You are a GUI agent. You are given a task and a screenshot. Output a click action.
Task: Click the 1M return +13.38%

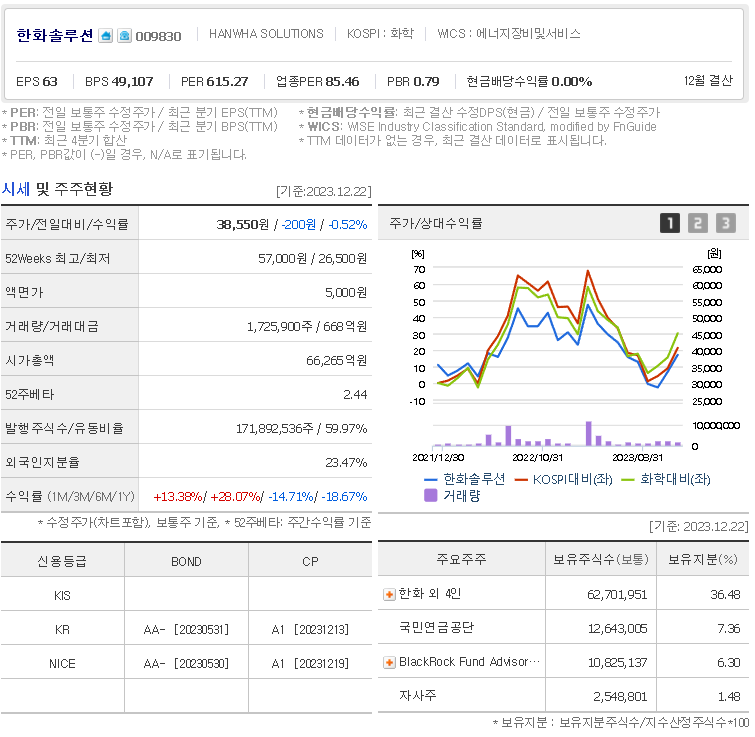[x=178, y=496]
